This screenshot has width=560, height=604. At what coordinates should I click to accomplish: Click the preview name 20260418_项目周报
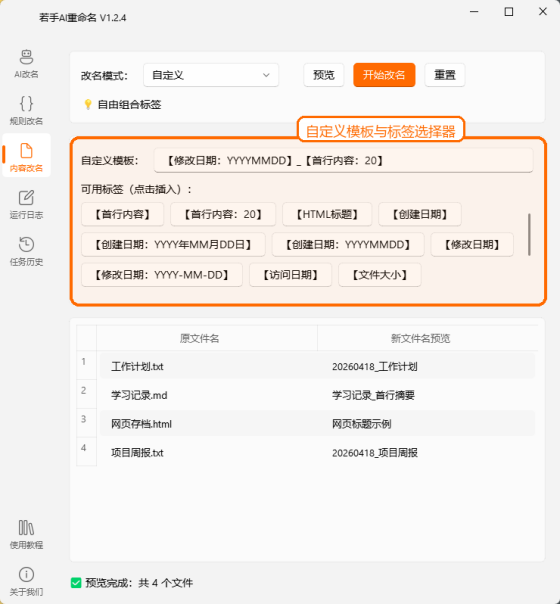pos(375,453)
